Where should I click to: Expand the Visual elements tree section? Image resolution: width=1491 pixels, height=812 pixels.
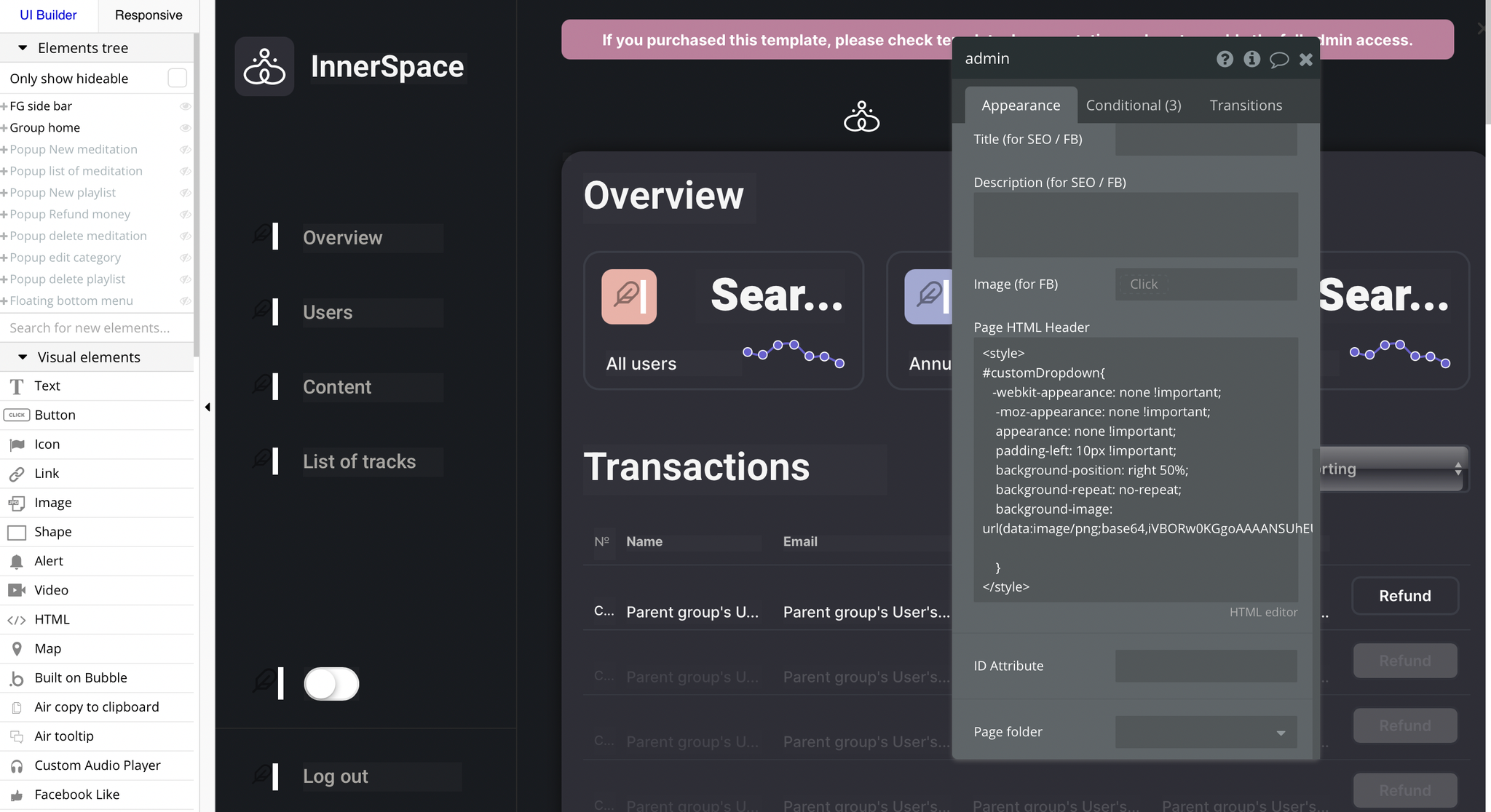(22, 356)
